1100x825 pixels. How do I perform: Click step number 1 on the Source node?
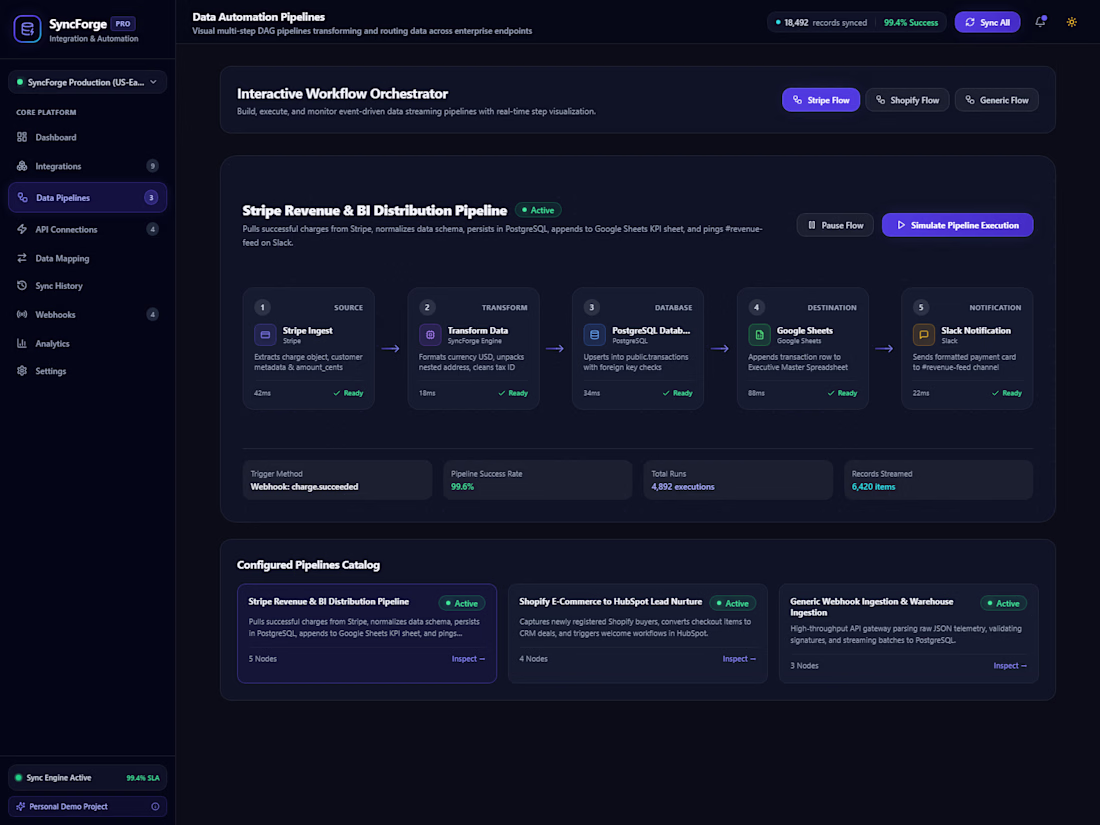(x=262, y=307)
